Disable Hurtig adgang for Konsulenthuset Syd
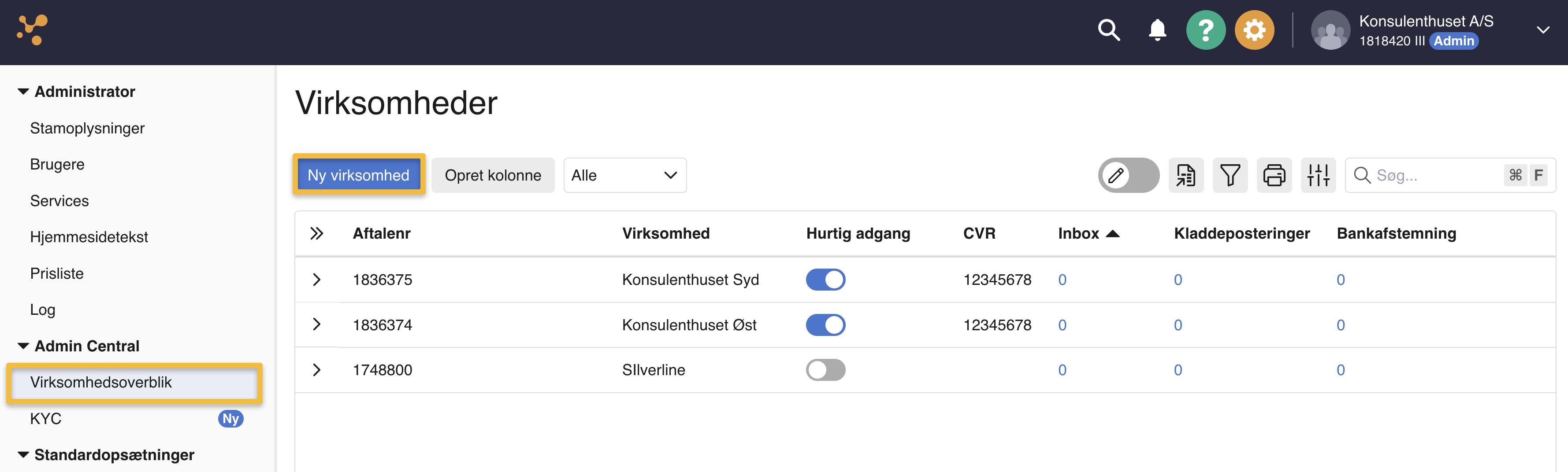The height and width of the screenshot is (472, 1568). pos(825,280)
